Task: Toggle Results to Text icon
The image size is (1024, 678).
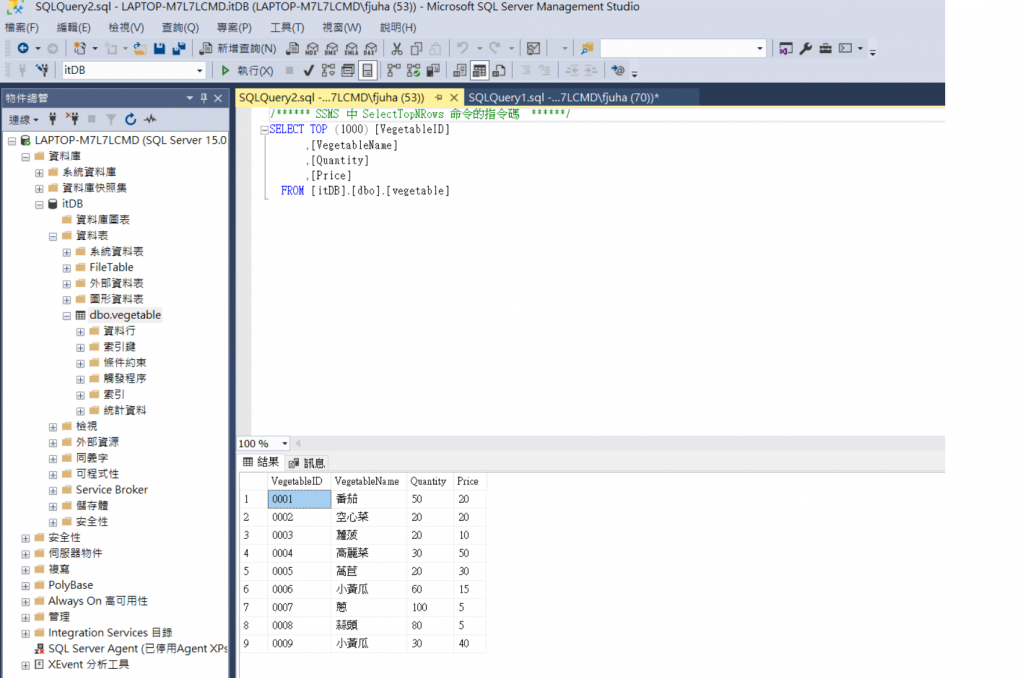Action: 460,70
